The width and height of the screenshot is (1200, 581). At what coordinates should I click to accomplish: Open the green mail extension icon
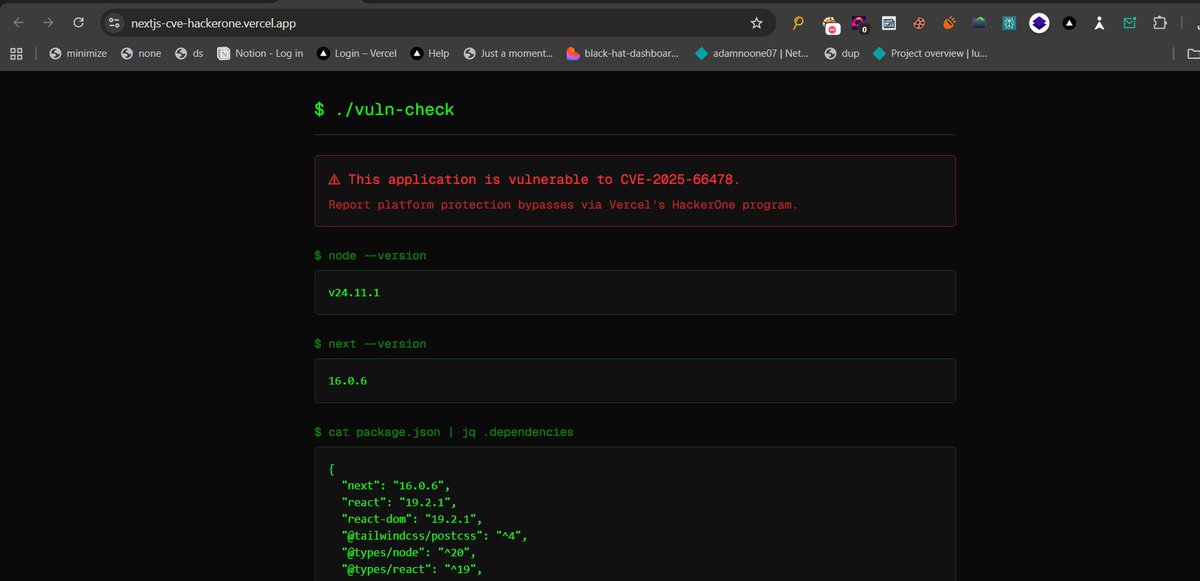tap(1129, 22)
